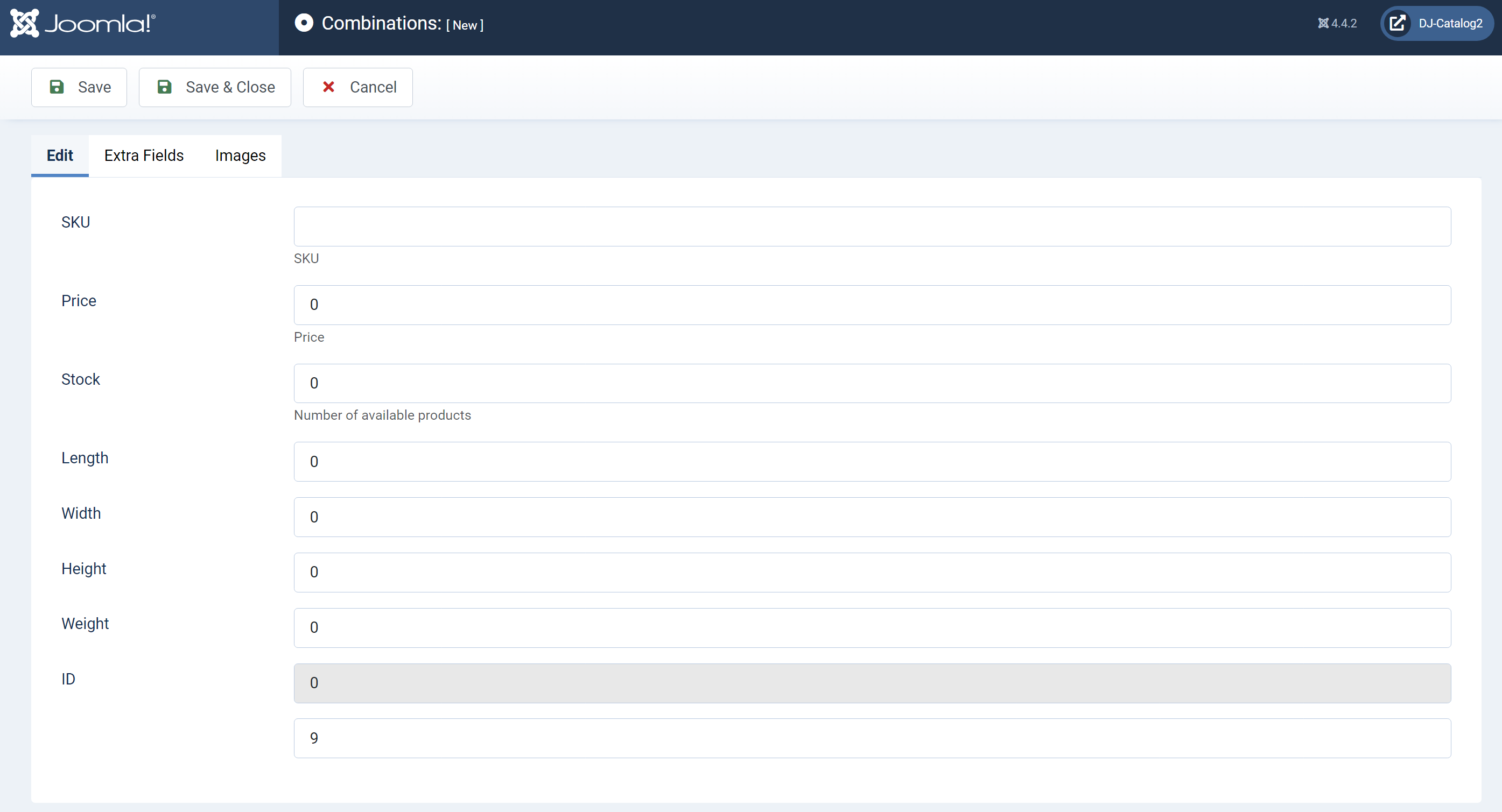
Task: Cancel the new combination
Action: [x=358, y=87]
